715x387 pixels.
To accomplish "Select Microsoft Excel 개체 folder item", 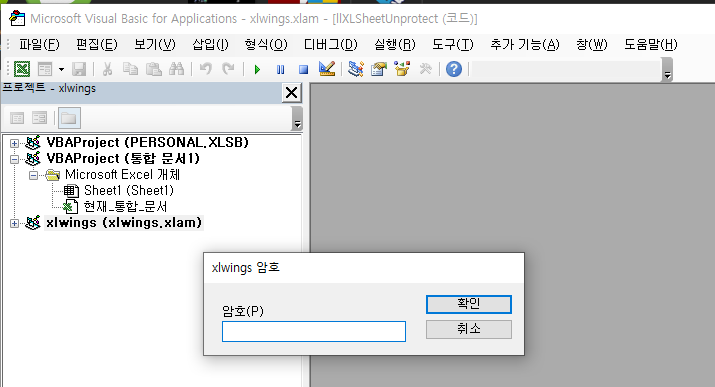I will (x=122, y=175).
